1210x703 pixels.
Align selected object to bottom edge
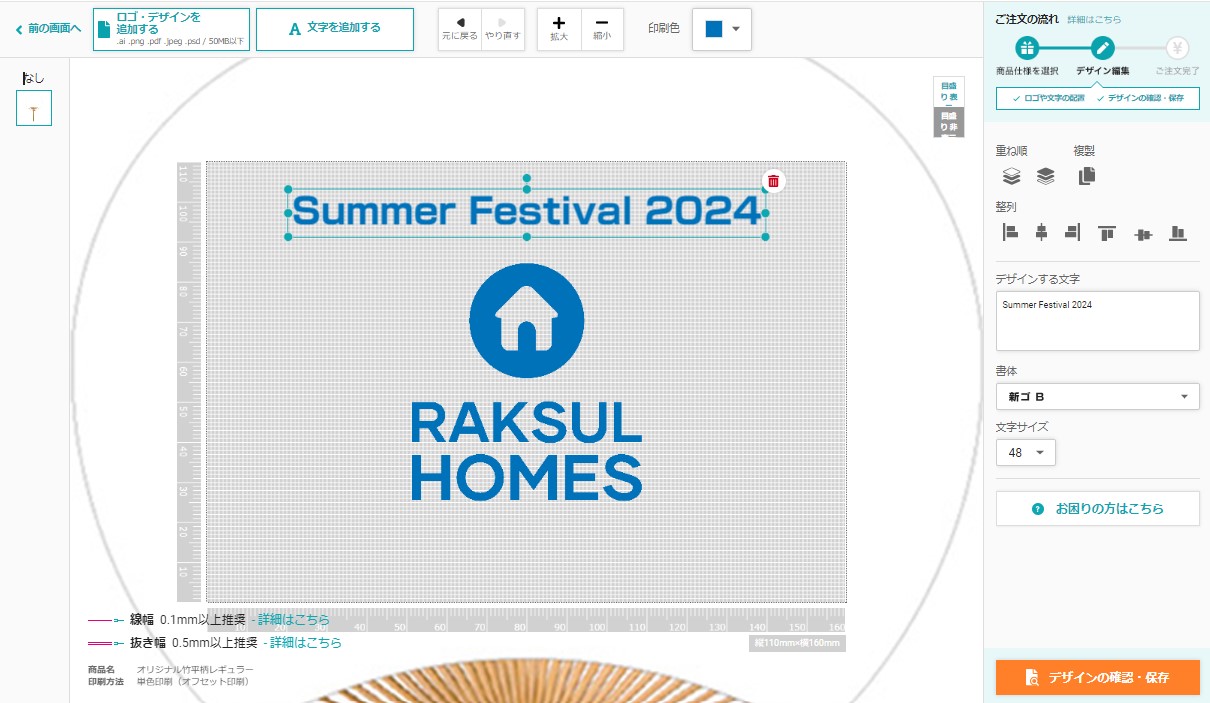[x=1178, y=233]
